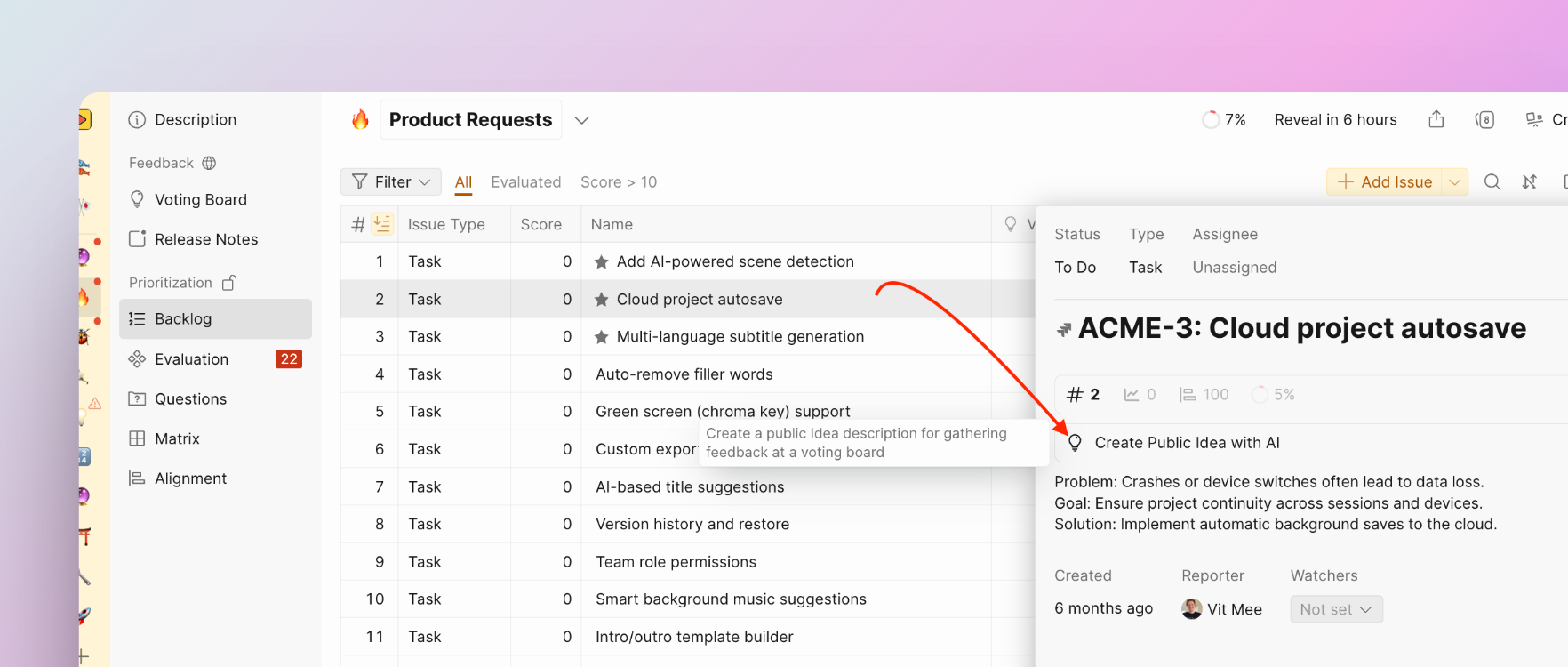Switch to the All tab
The image size is (1568, 667).
[463, 181]
